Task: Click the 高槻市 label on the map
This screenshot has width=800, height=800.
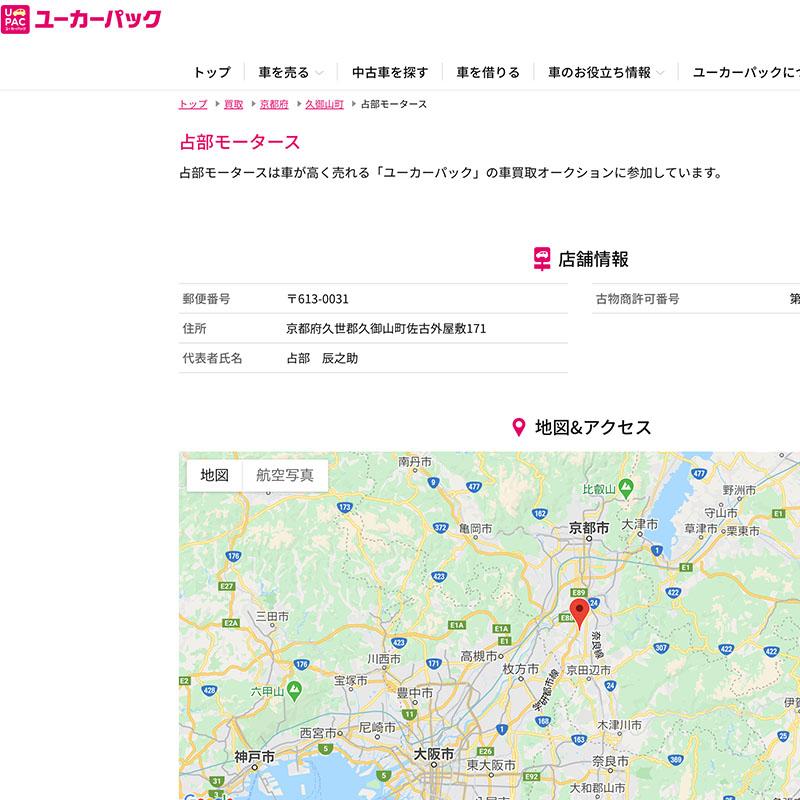Action: click(x=479, y=656)
